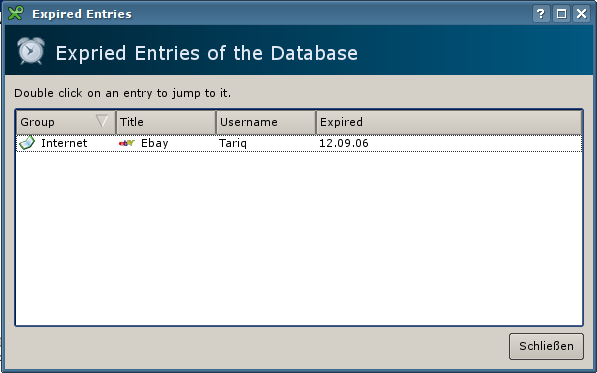Click the alarm clock icon in header
This screenshot has width=597, height=373.
tap(31, 51)
